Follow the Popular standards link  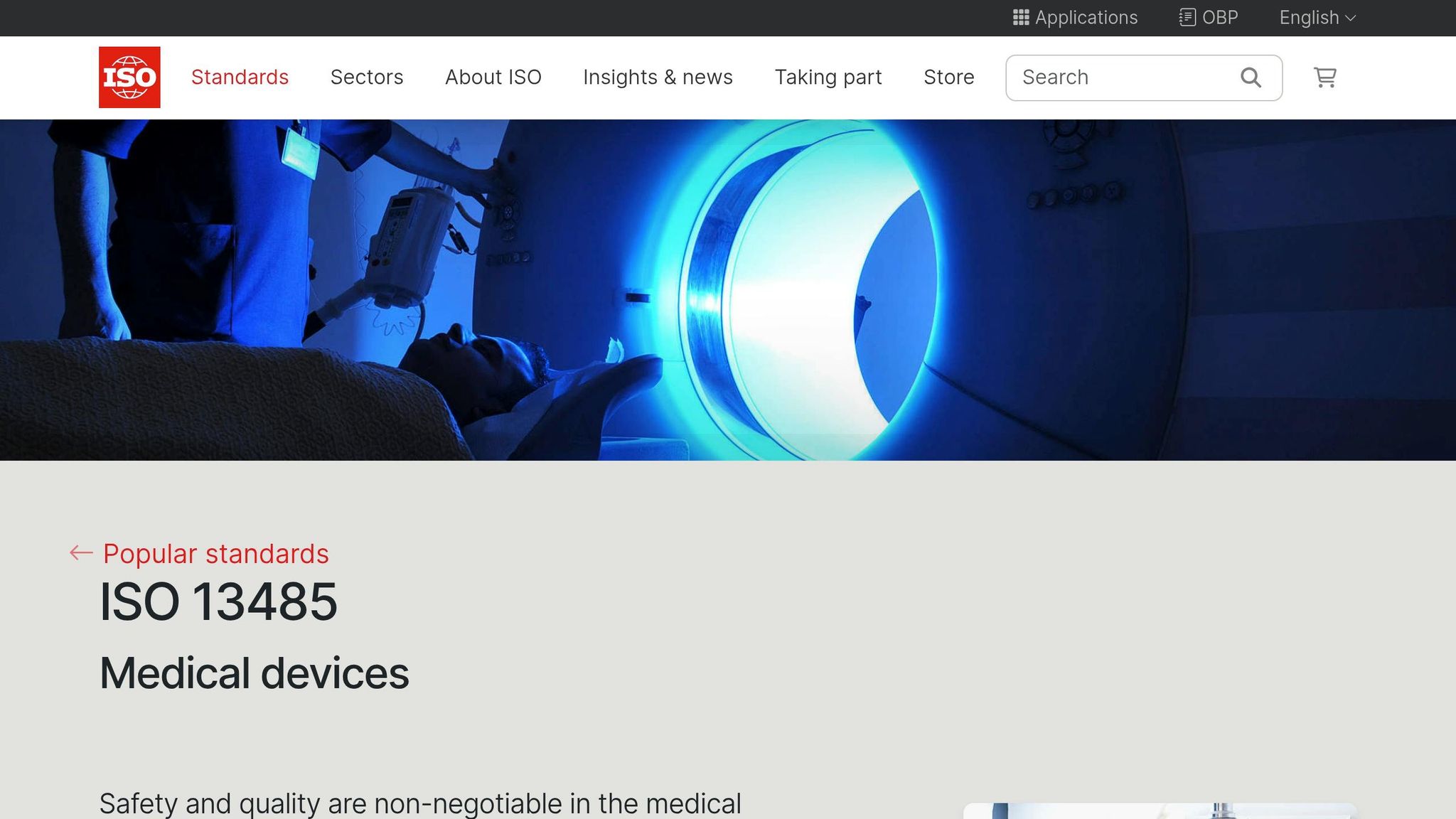[x=216, y=554]
